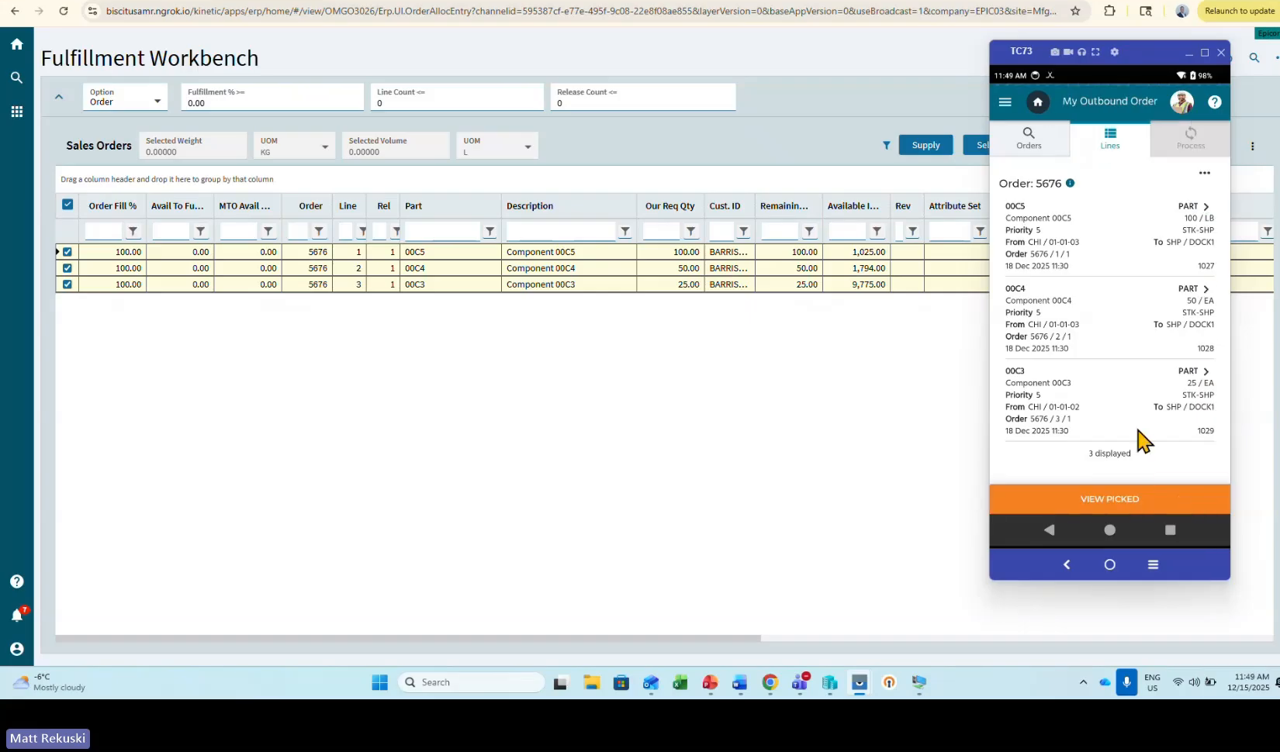Toggle the select-all checkbox in grid header
This screenshot has width=1280, height=752.
pyautogui.click(x=67, y=205)
